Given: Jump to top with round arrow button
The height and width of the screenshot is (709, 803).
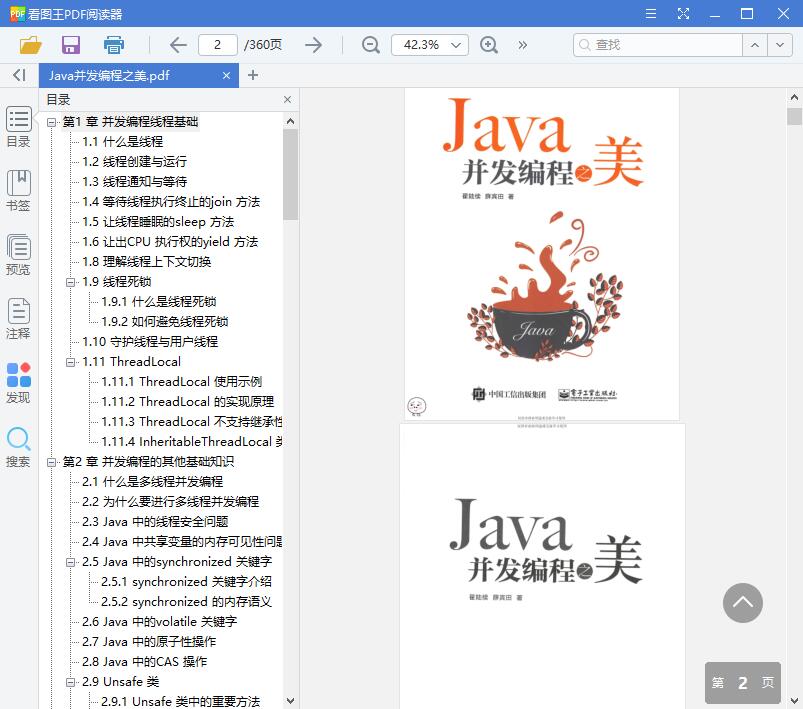Looking at the screenshot, I should 743,603.
